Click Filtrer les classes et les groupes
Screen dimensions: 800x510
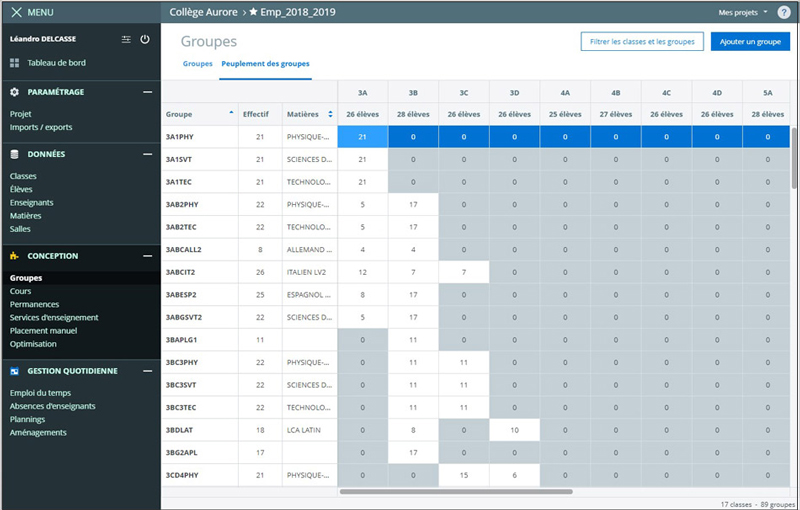point(641,42)
